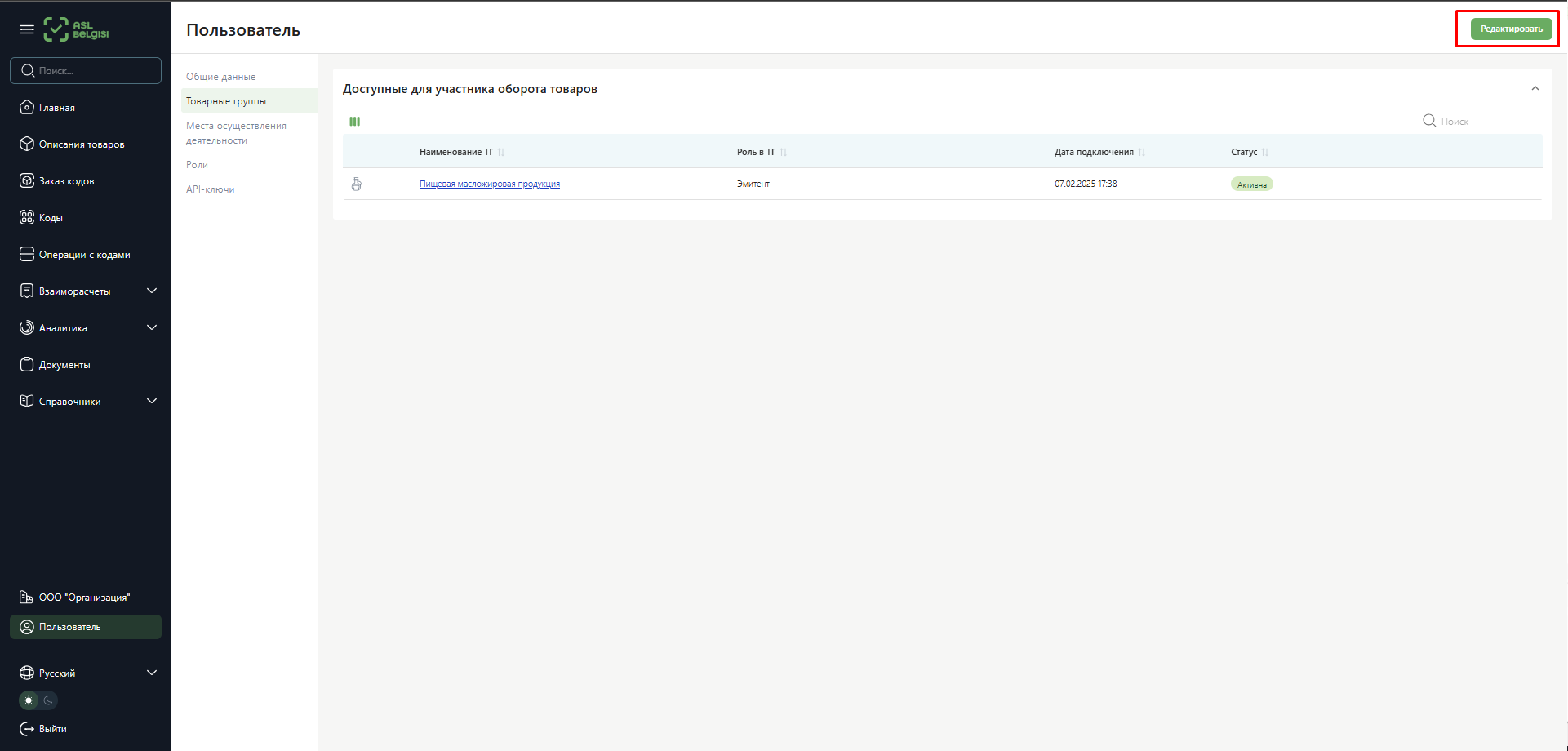
Task: Click the hamburger menu icon
Action: point(27,29)
